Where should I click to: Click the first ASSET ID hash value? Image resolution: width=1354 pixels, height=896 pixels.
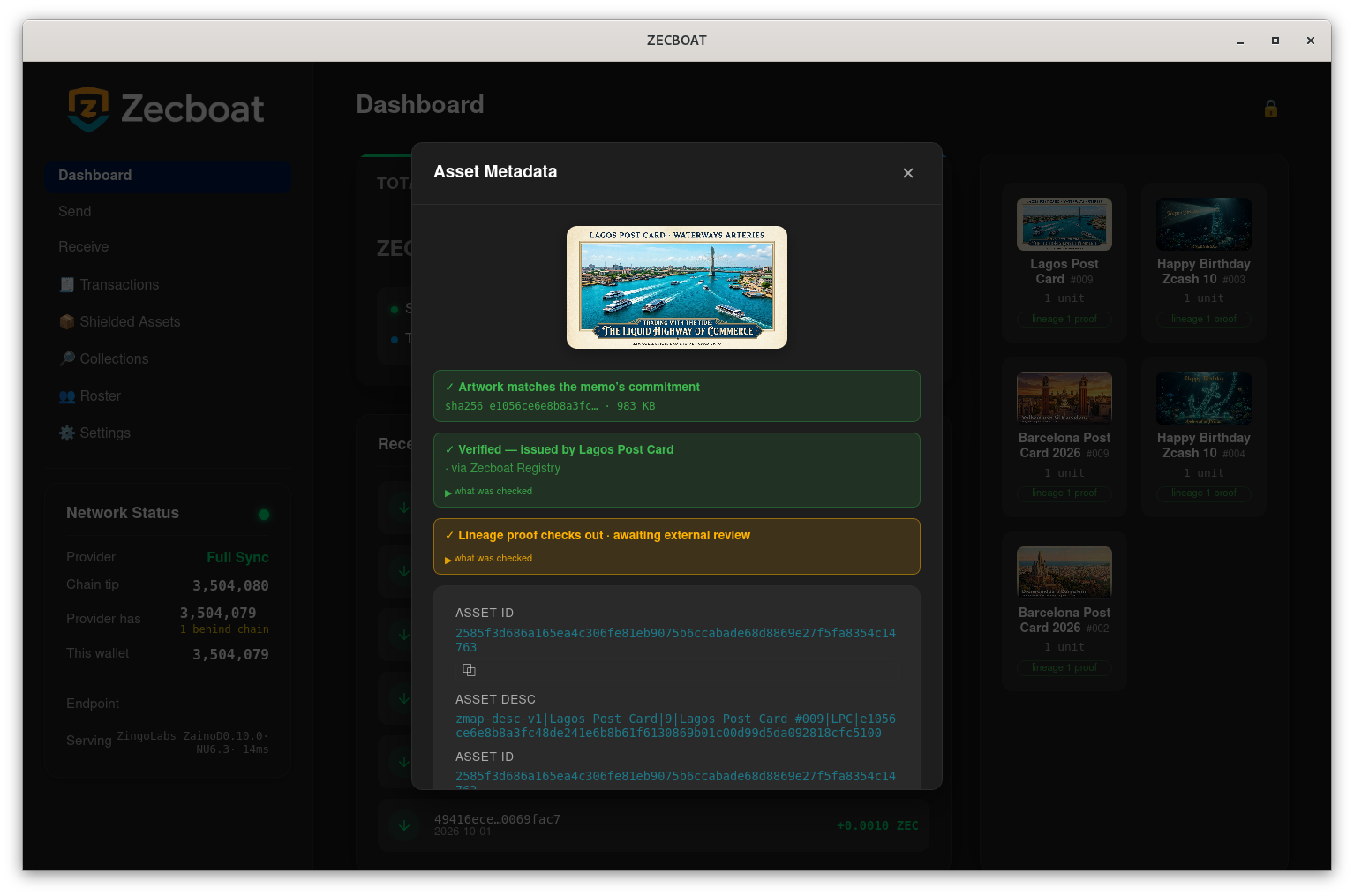675,640
